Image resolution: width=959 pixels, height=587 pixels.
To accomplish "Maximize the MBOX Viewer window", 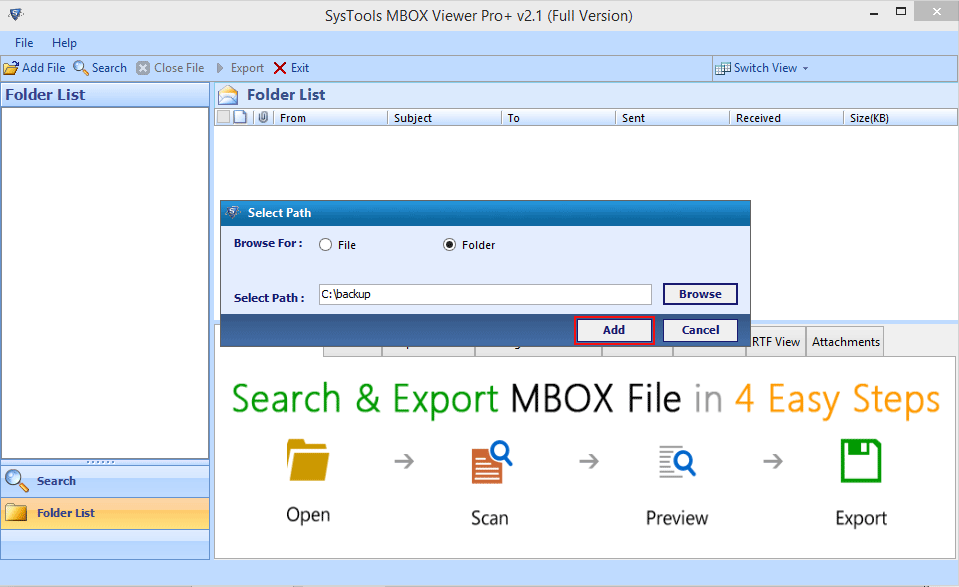I will [901, 11].
